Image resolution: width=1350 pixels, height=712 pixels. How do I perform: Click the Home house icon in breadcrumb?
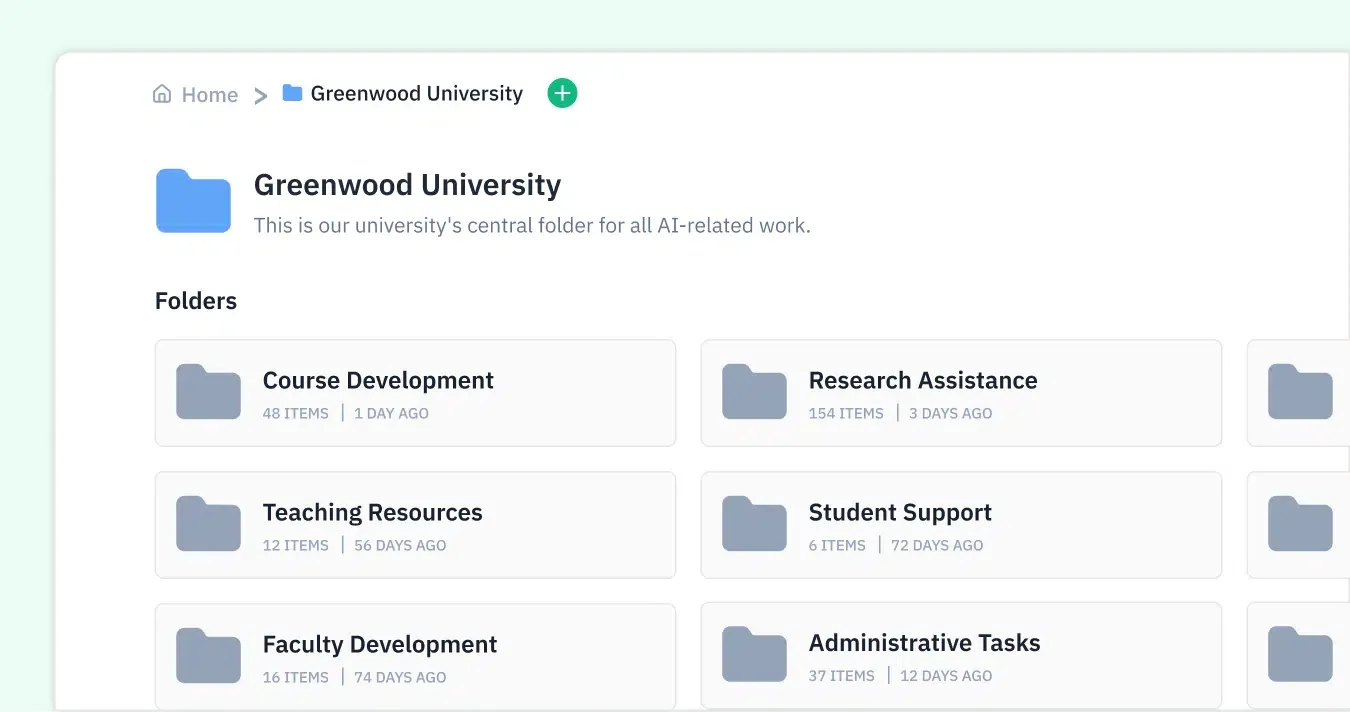pos(162,93)
